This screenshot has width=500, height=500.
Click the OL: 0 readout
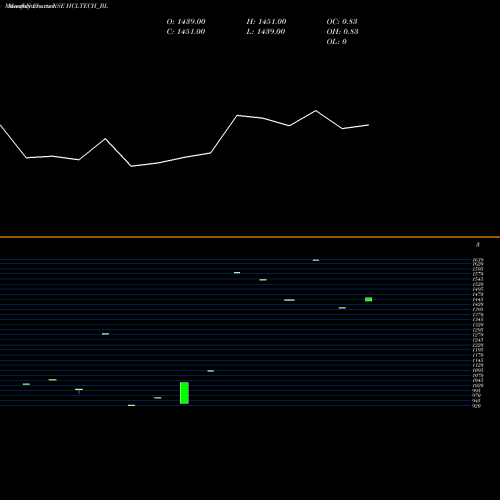tap(337, 42)
